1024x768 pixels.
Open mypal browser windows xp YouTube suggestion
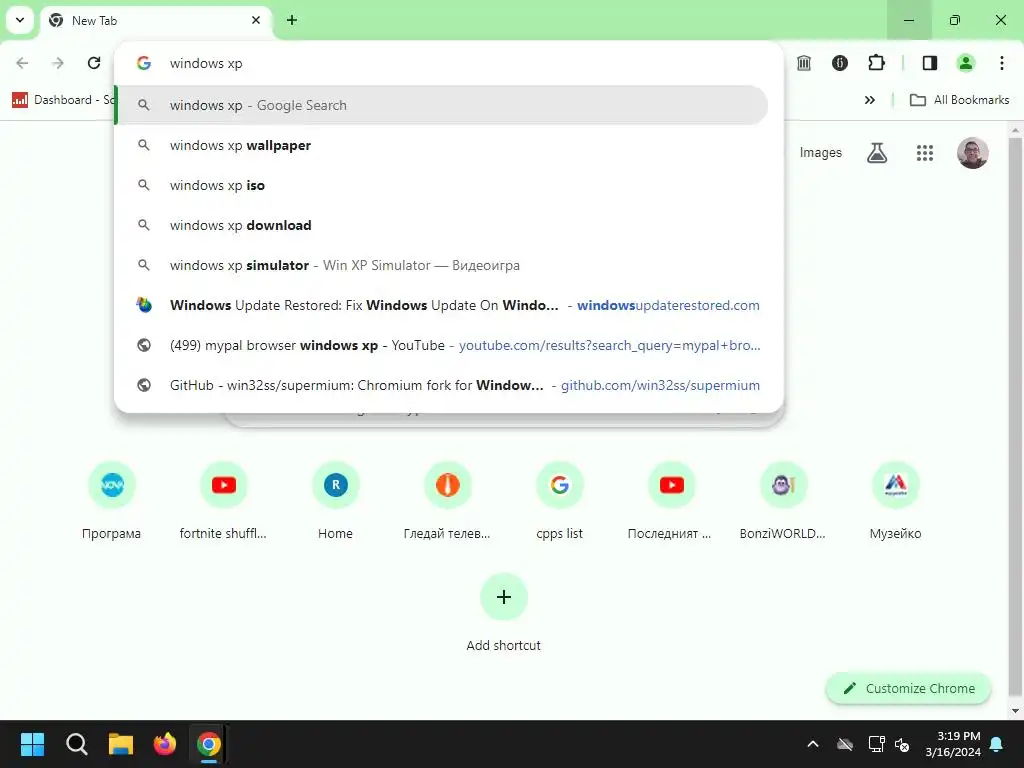(x=441, y=345)
